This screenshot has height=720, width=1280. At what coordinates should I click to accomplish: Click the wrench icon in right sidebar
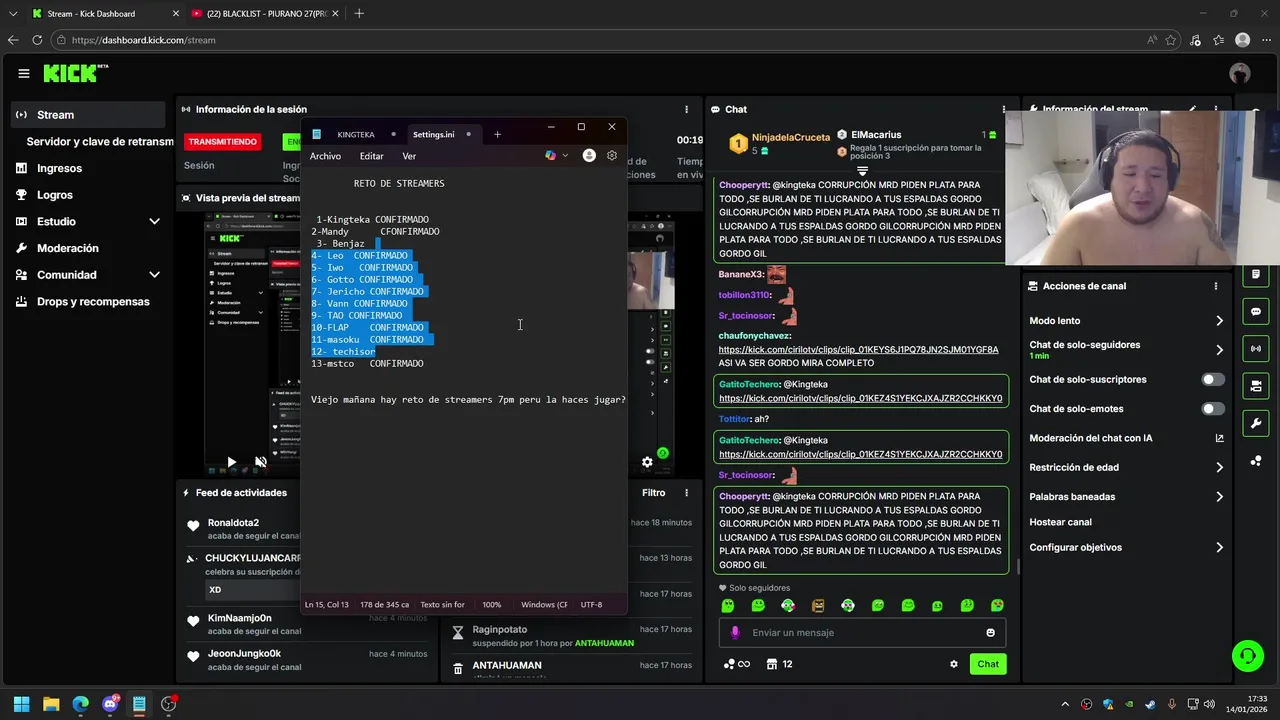[x=1256, y=423]
